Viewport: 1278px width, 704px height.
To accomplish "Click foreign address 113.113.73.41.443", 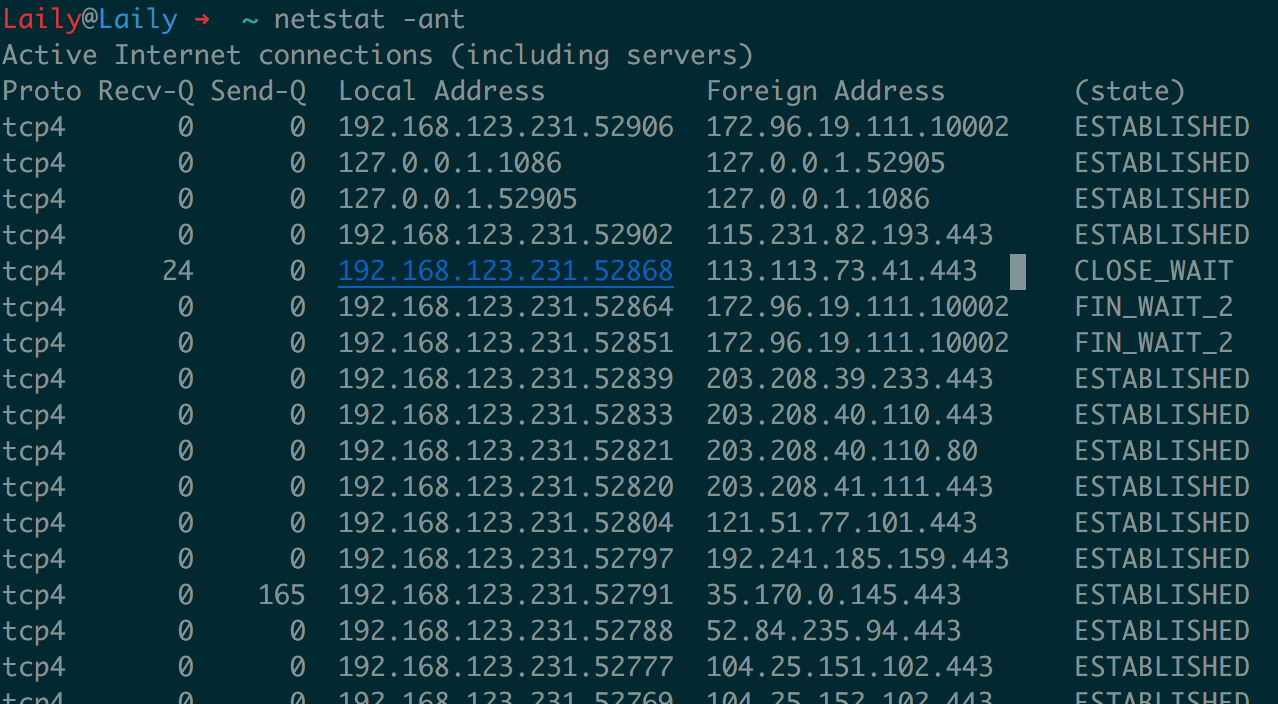I will [841, 271].
